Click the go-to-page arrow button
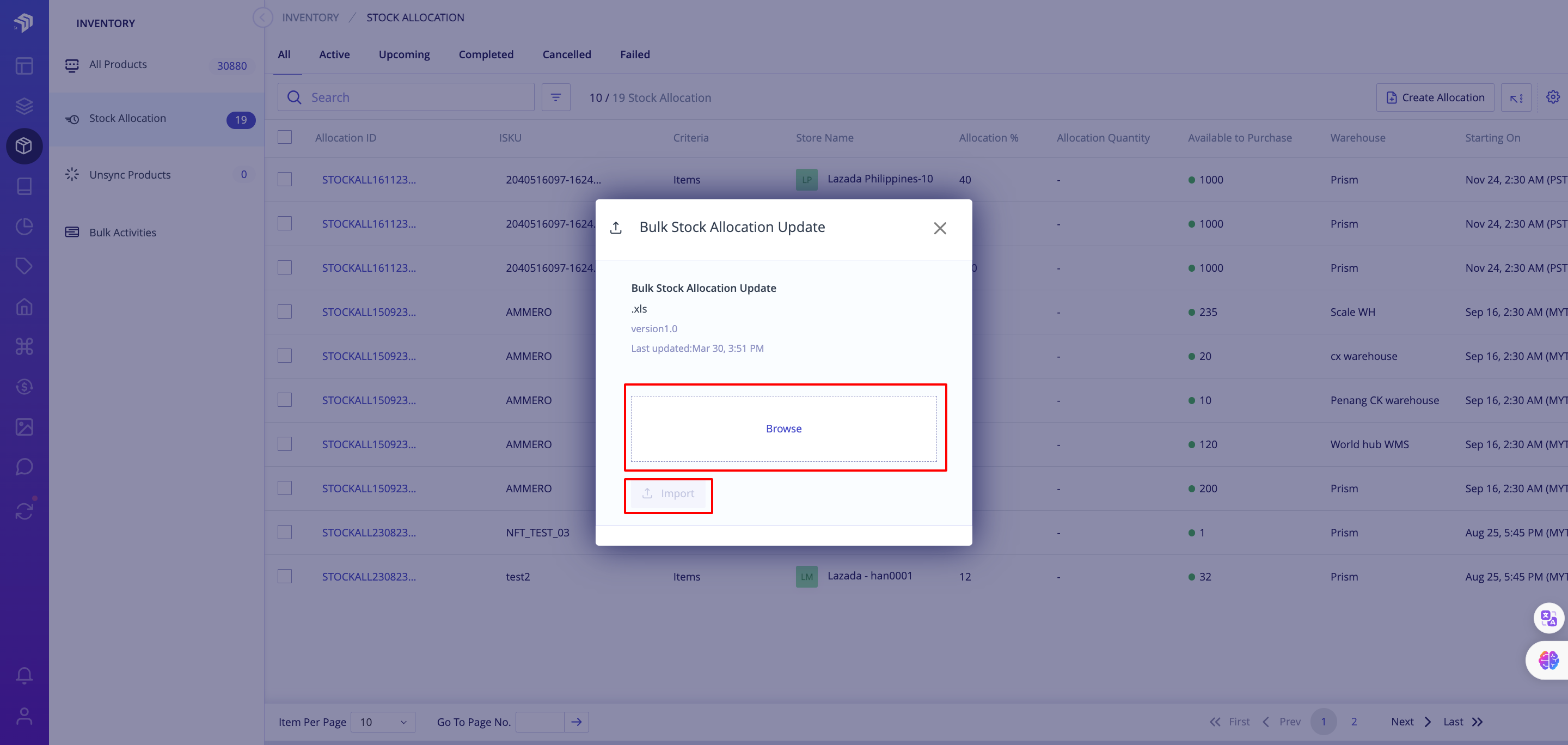 pyautogui.click(x=577, y=722)
